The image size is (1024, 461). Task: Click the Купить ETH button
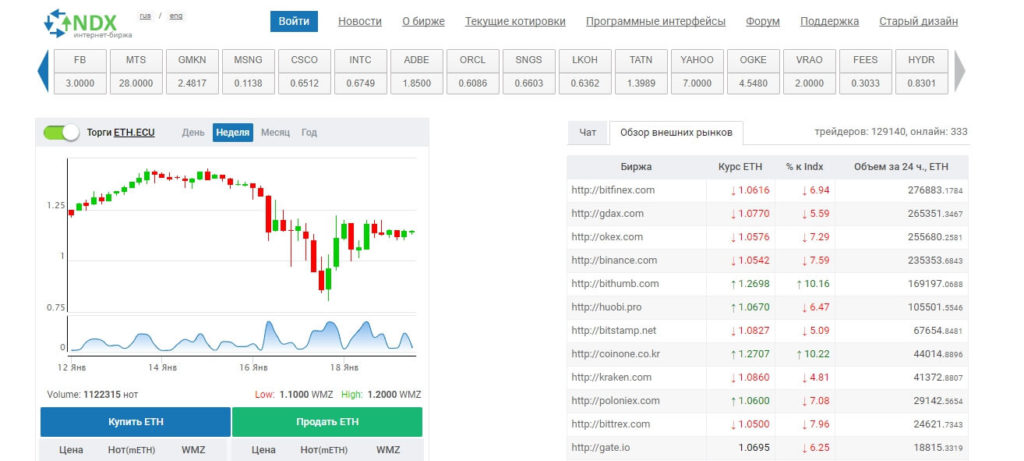point(136,422)
